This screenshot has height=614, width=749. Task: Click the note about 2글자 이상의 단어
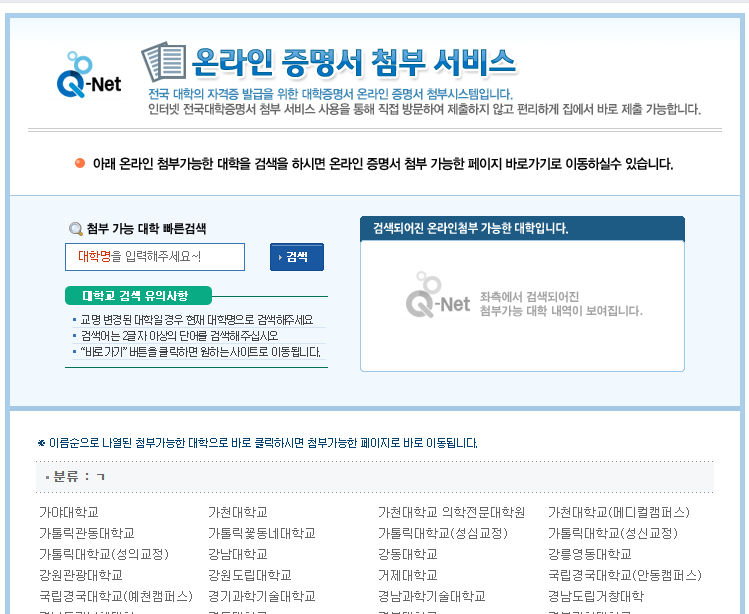pos(179,336)
